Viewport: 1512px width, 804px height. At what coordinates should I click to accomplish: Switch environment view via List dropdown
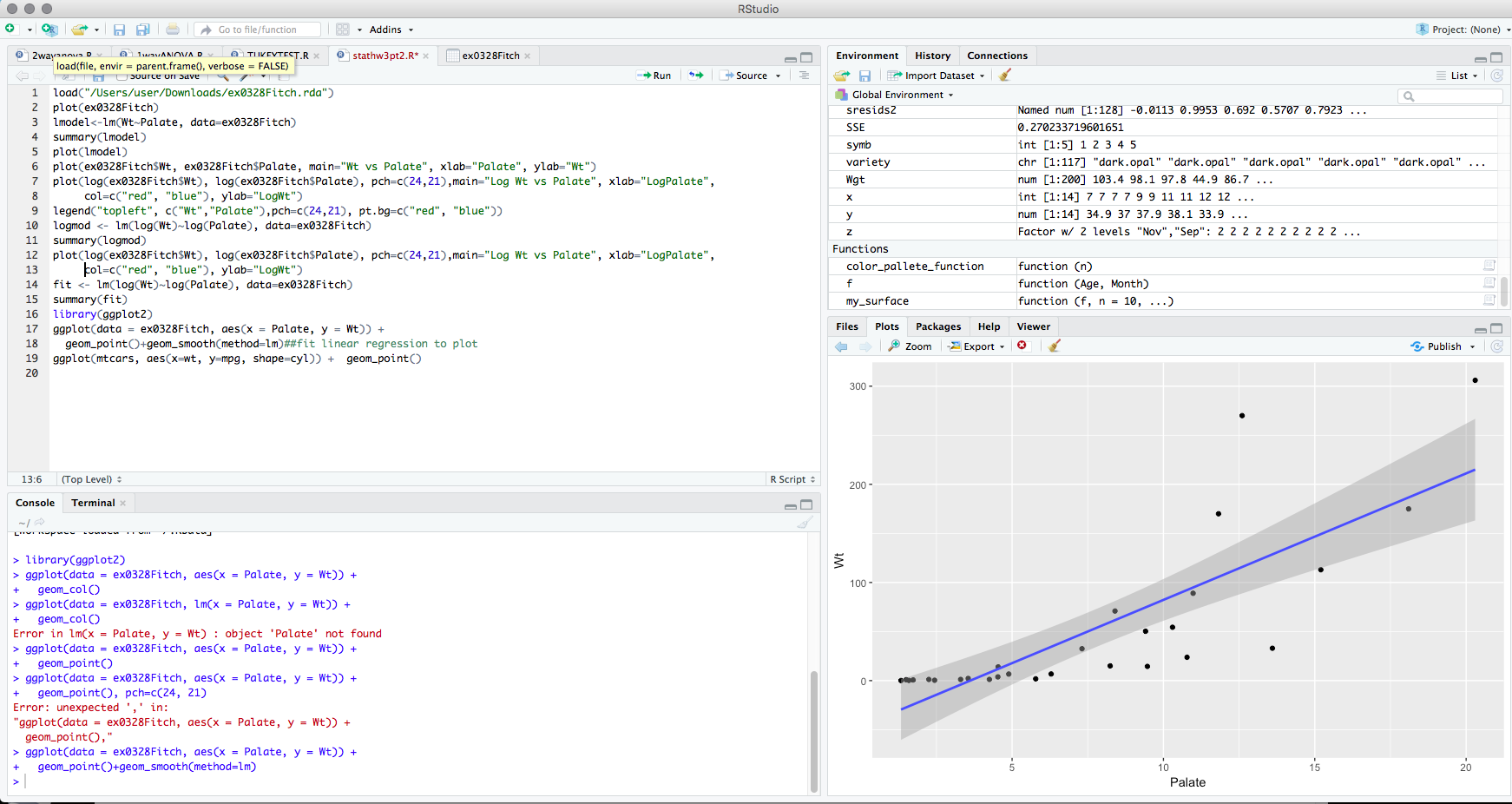[1456, 76]
